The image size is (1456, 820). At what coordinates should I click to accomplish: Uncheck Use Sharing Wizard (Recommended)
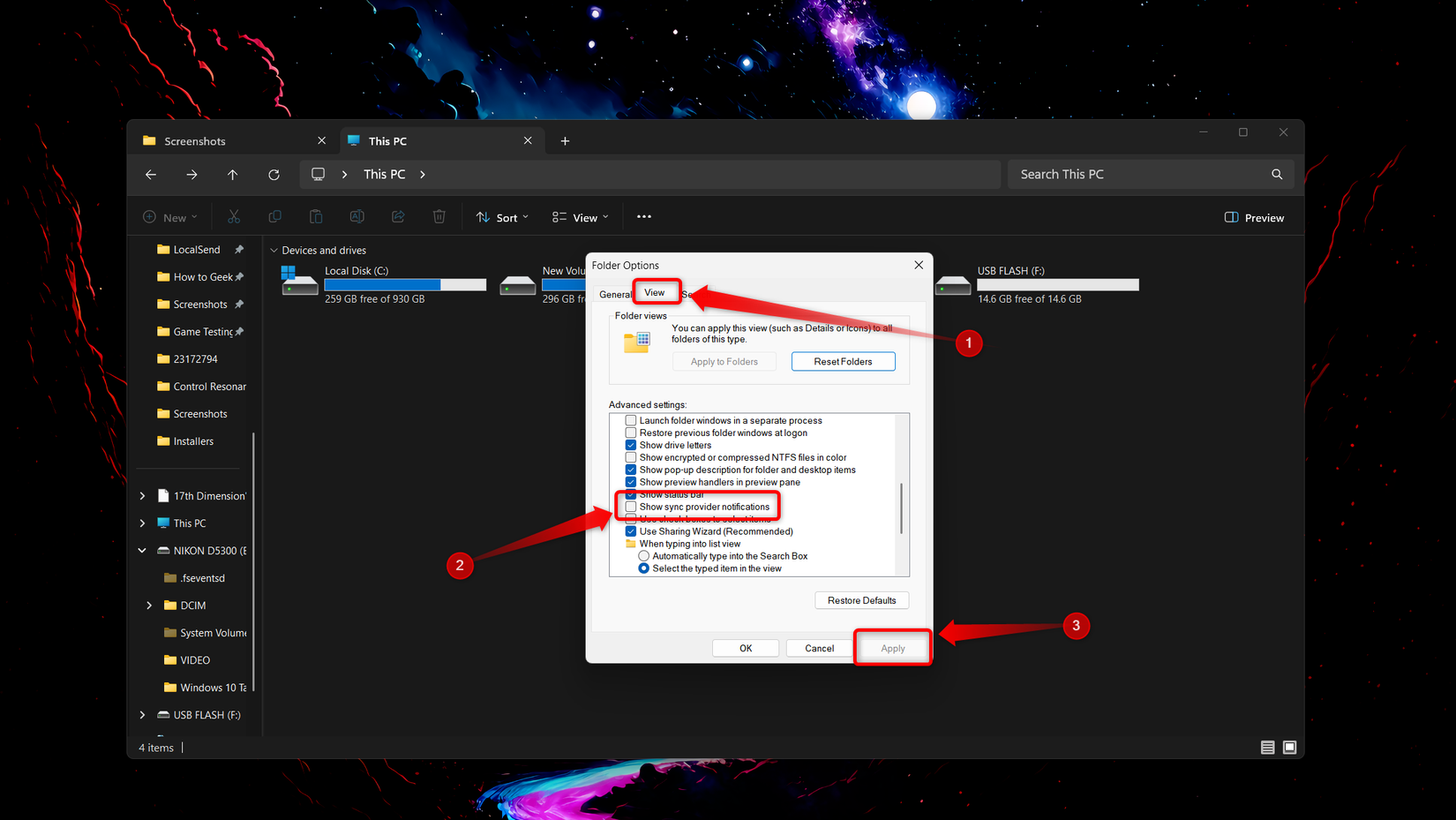(x=631, y=532)
